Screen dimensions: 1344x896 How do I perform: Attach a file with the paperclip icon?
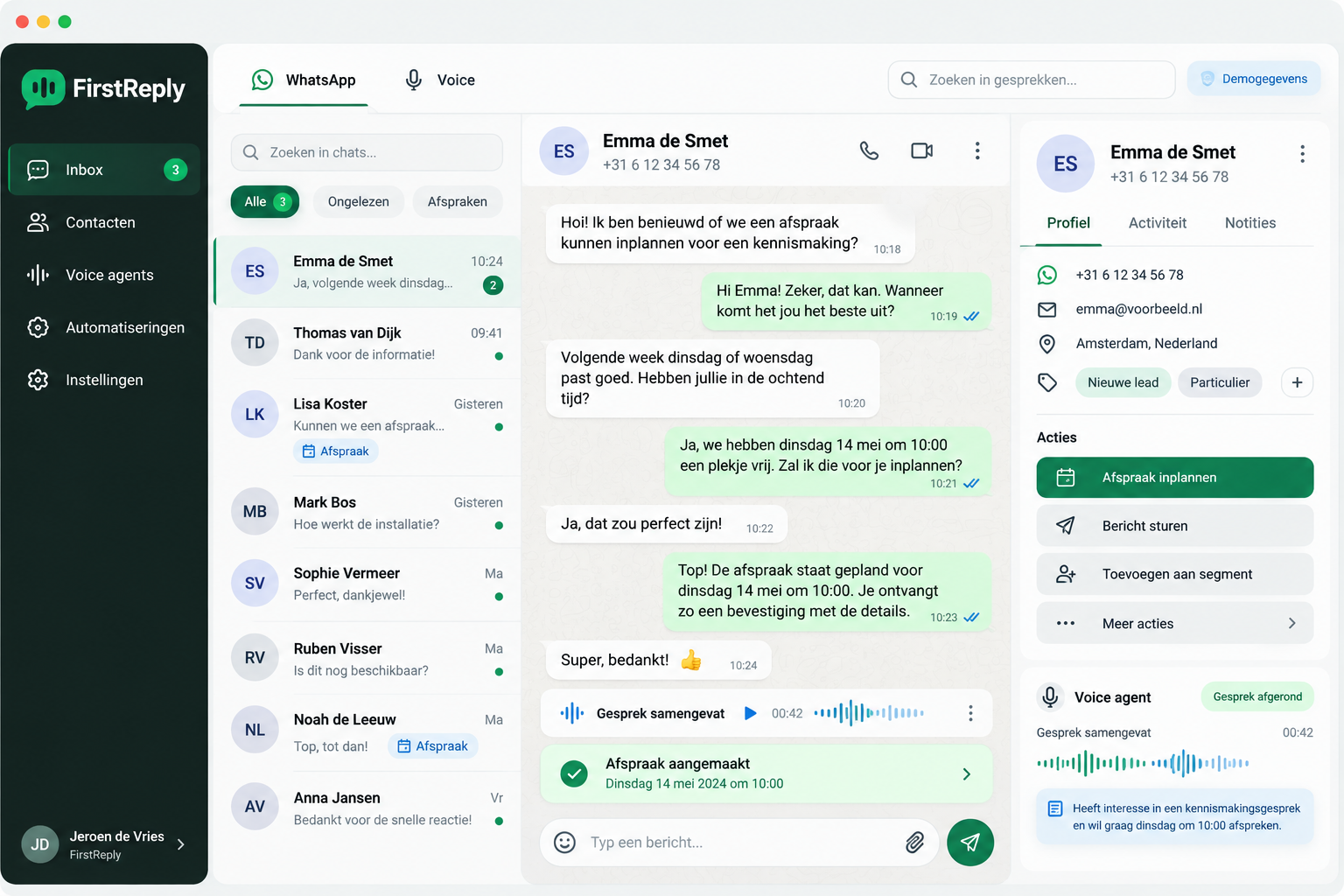pyautogui.click(x=914, y=843)
